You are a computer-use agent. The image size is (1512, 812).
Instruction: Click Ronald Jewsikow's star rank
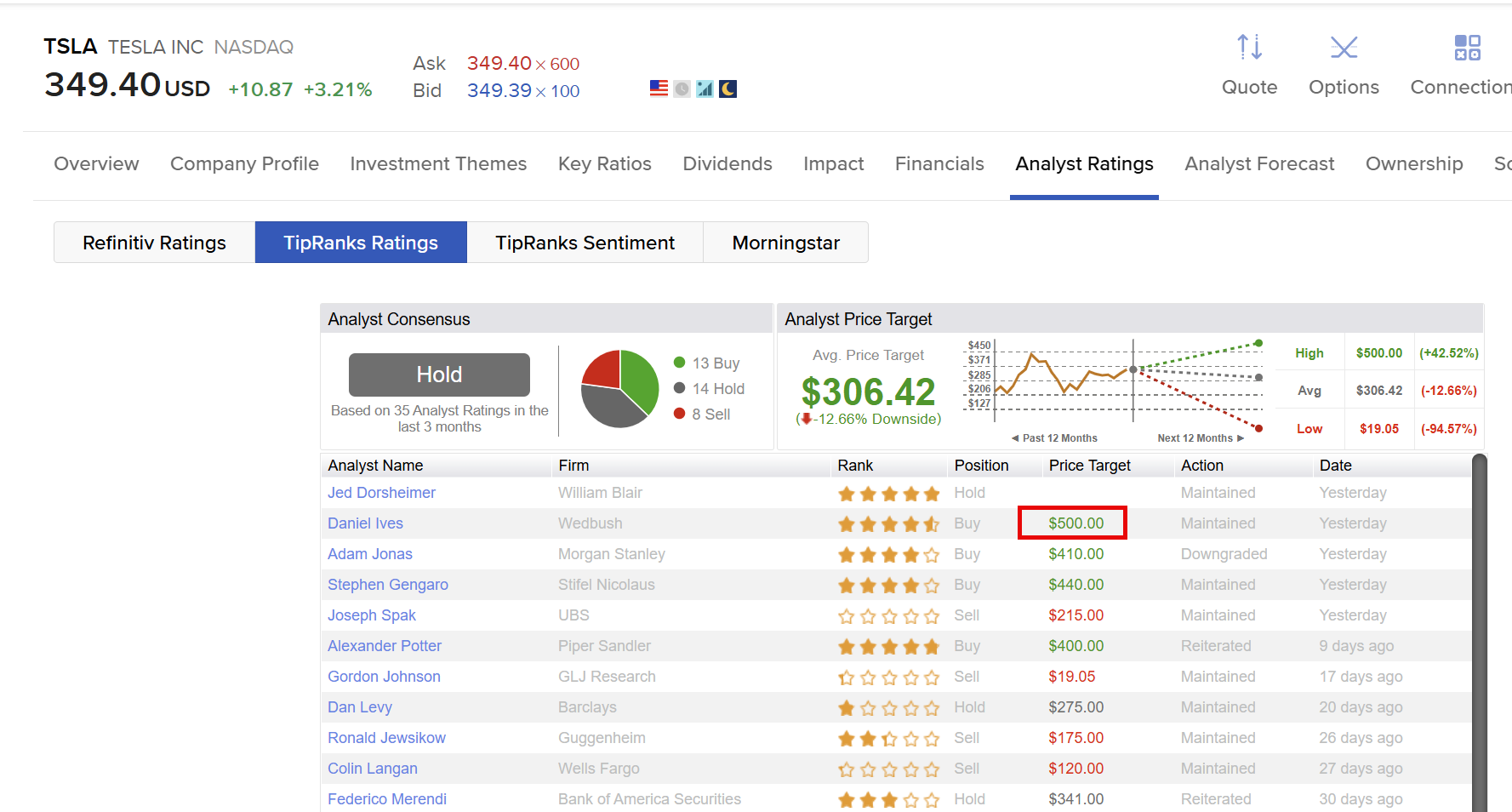point(888,739)
